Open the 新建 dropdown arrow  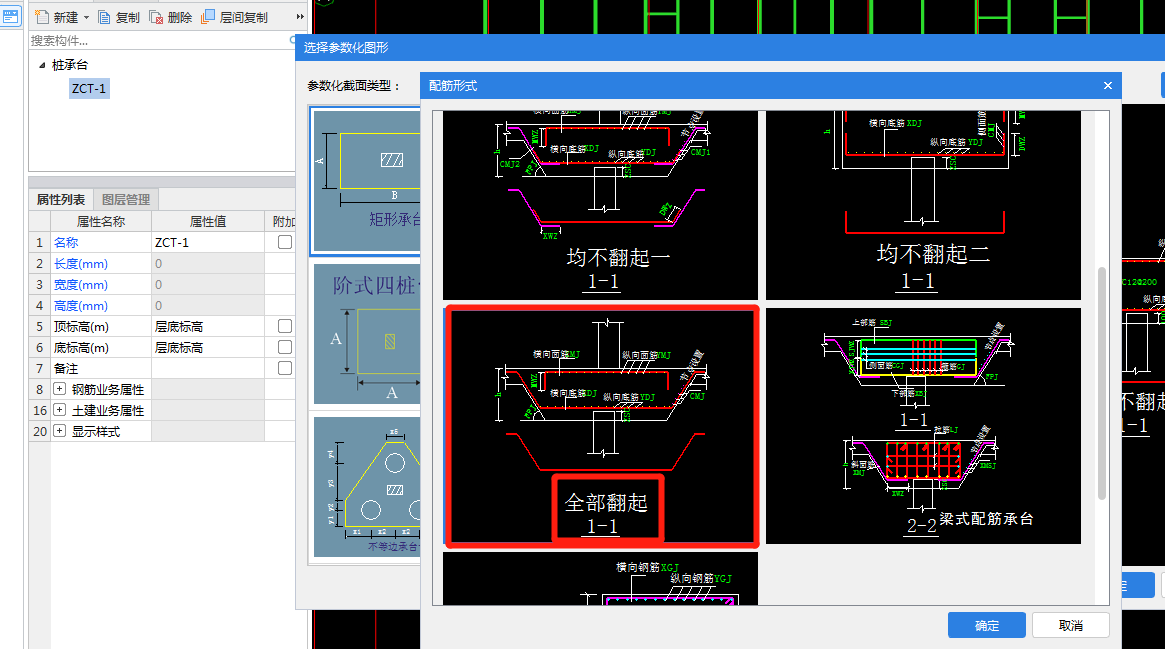pos(86,17)
